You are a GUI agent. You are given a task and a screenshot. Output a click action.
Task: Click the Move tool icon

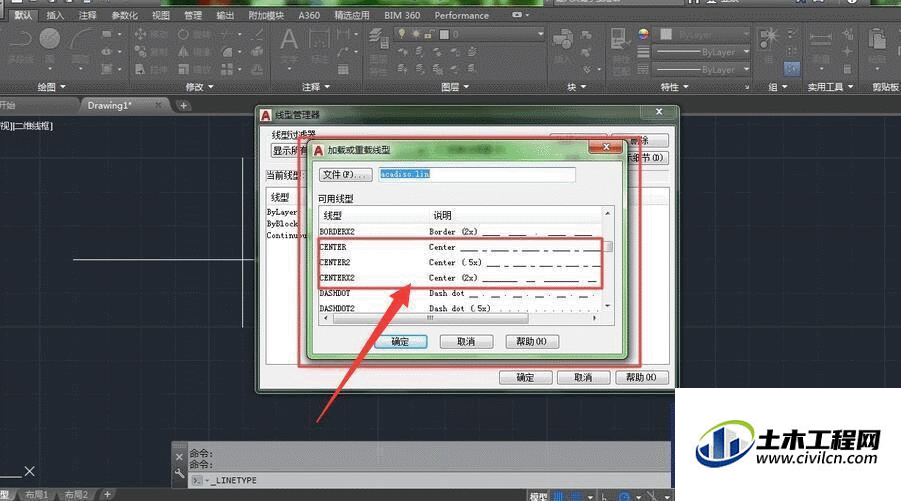click(x=140, y=34)
